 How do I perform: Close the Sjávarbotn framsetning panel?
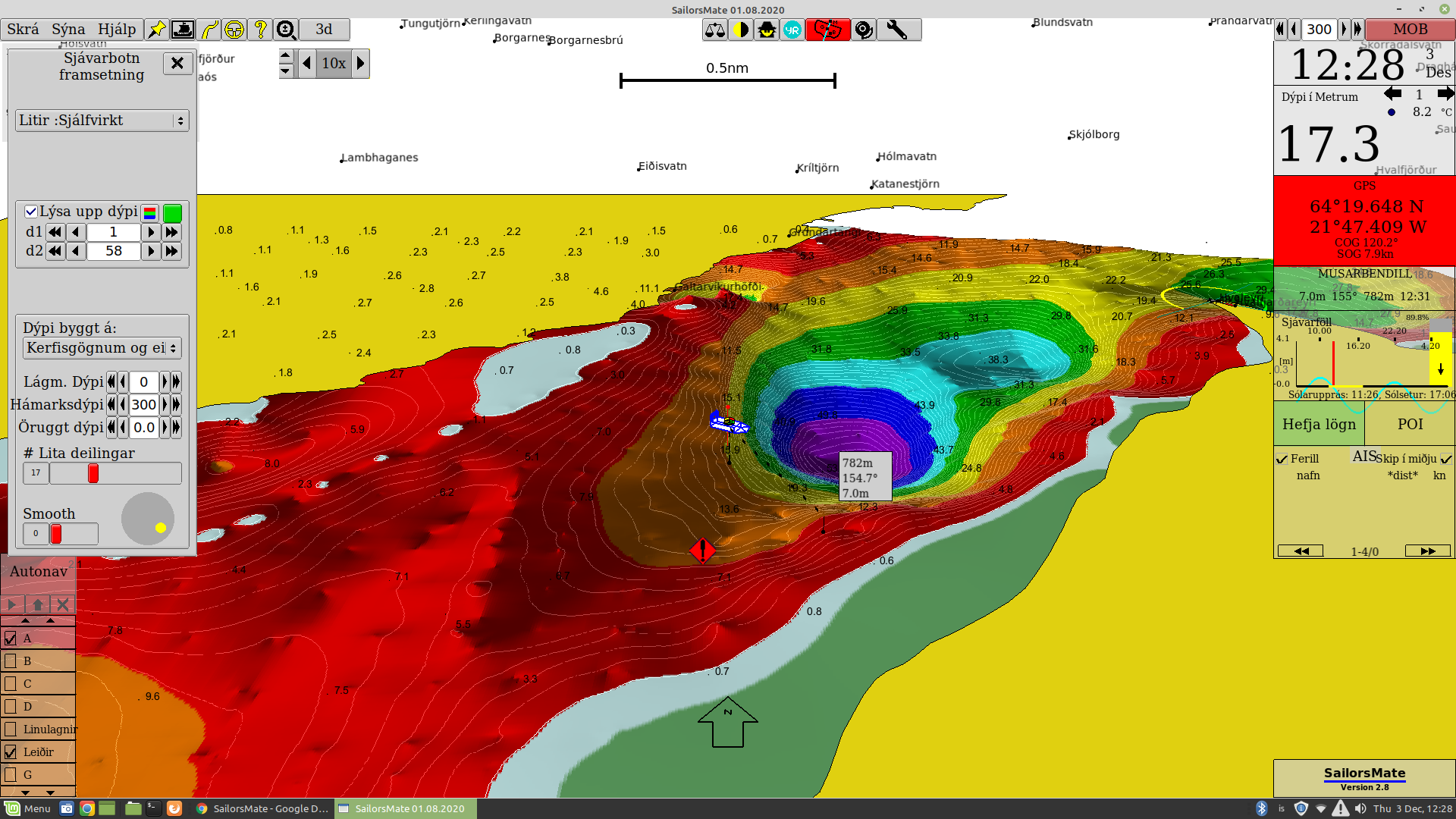tap(177, 63)
